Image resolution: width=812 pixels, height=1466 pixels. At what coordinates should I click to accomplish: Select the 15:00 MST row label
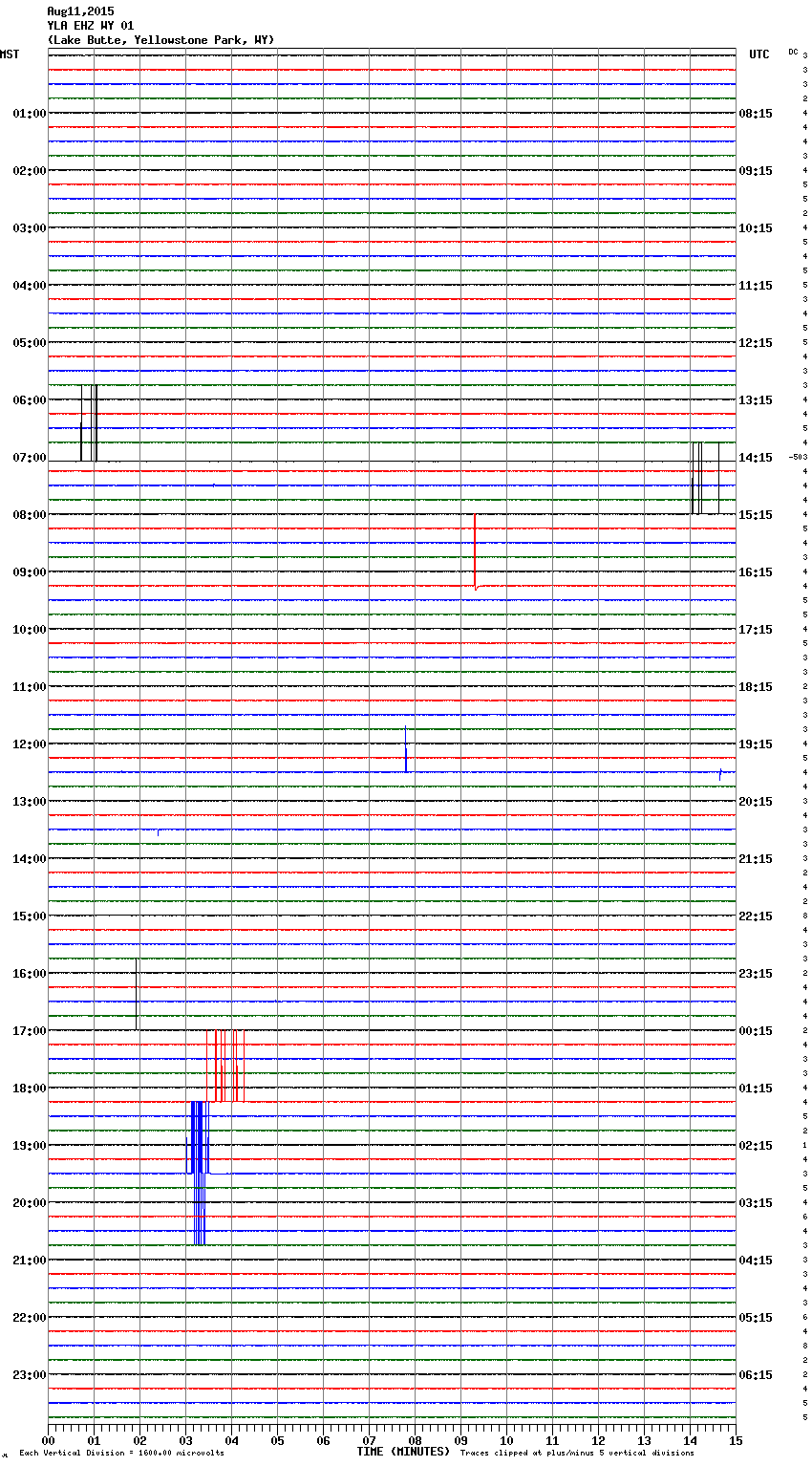pos(30,916)
